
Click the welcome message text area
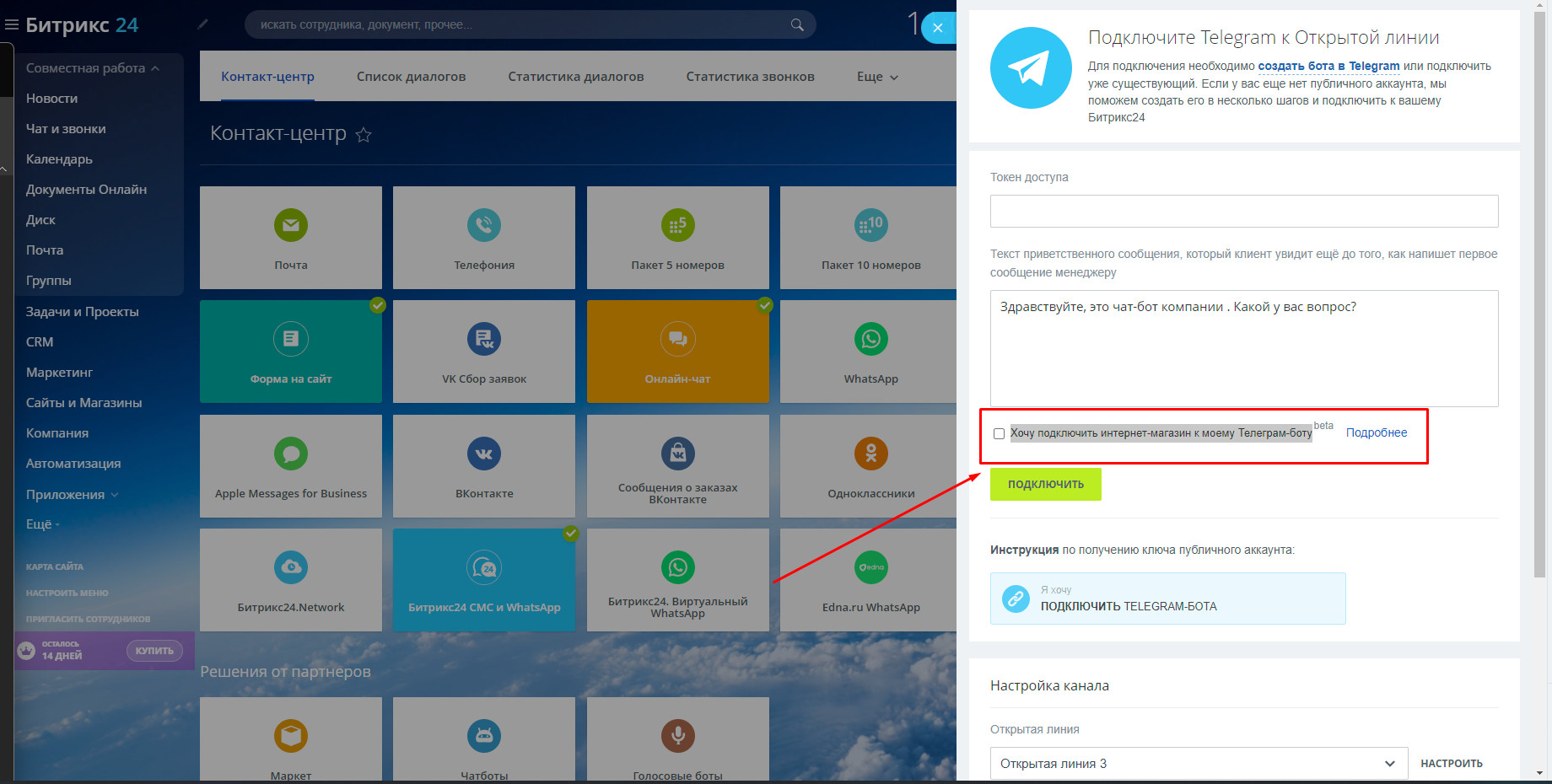(x=1244, y=348)
